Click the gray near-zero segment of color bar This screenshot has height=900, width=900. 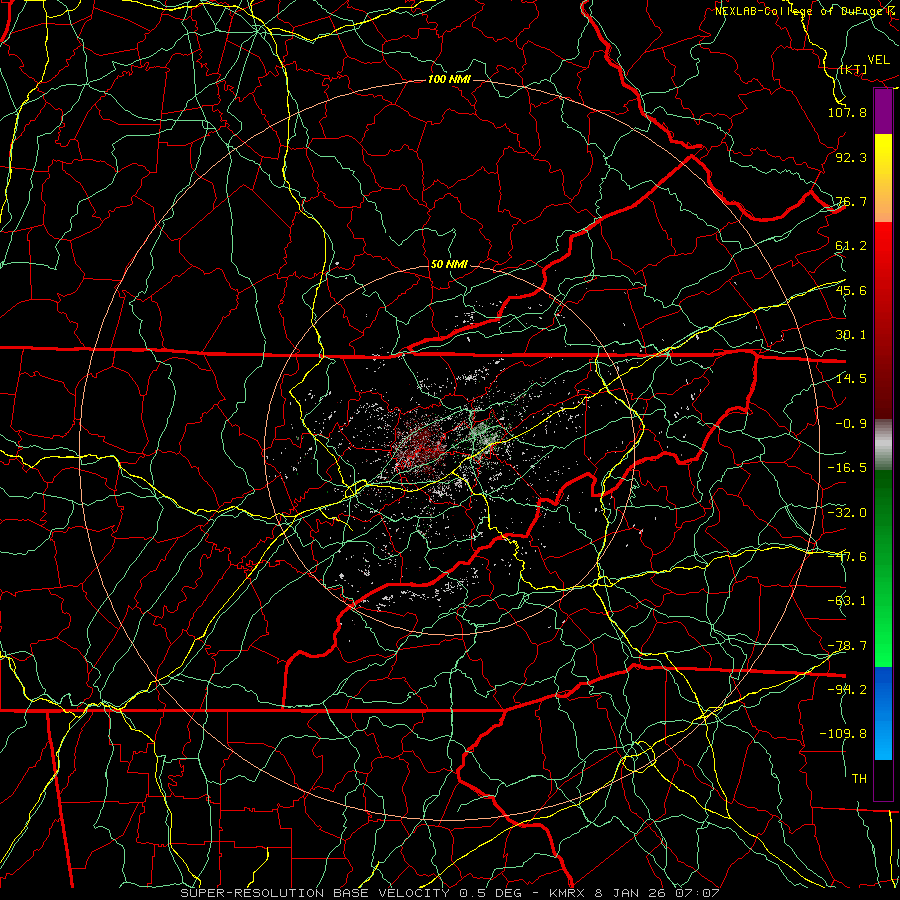click(883, 445)
